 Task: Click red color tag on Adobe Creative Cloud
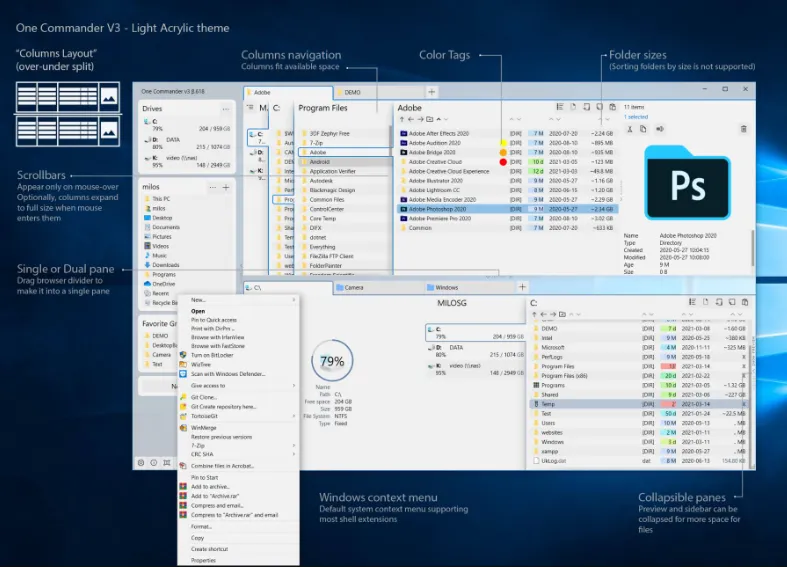(x=503, y=162)
